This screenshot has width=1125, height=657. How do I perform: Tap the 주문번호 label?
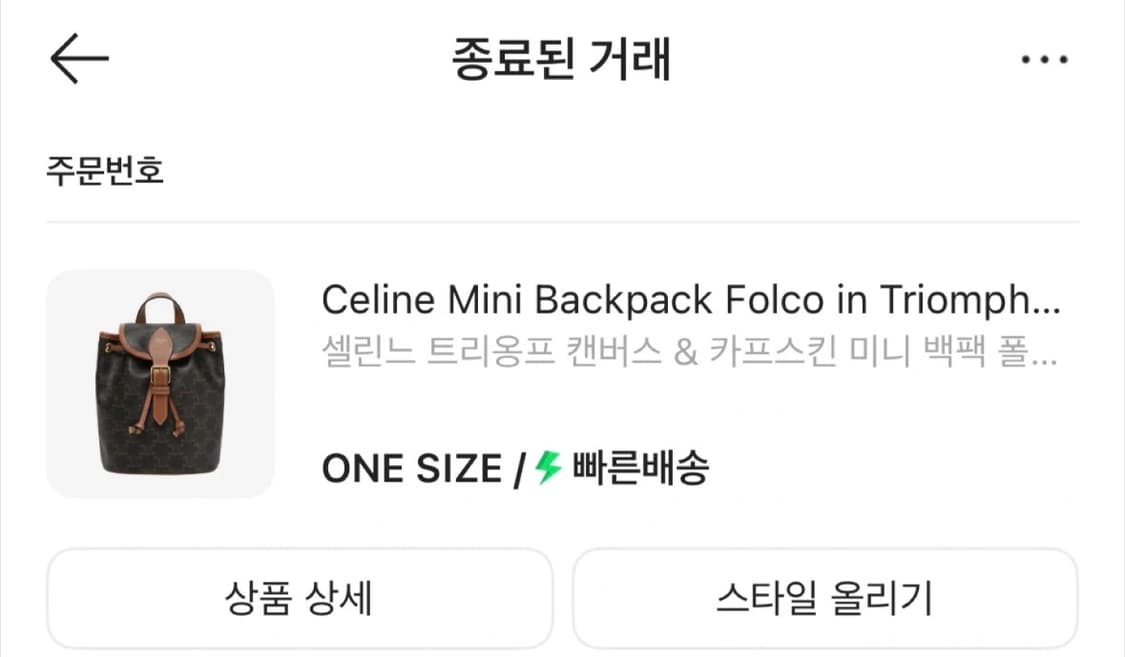coord(105,171)
